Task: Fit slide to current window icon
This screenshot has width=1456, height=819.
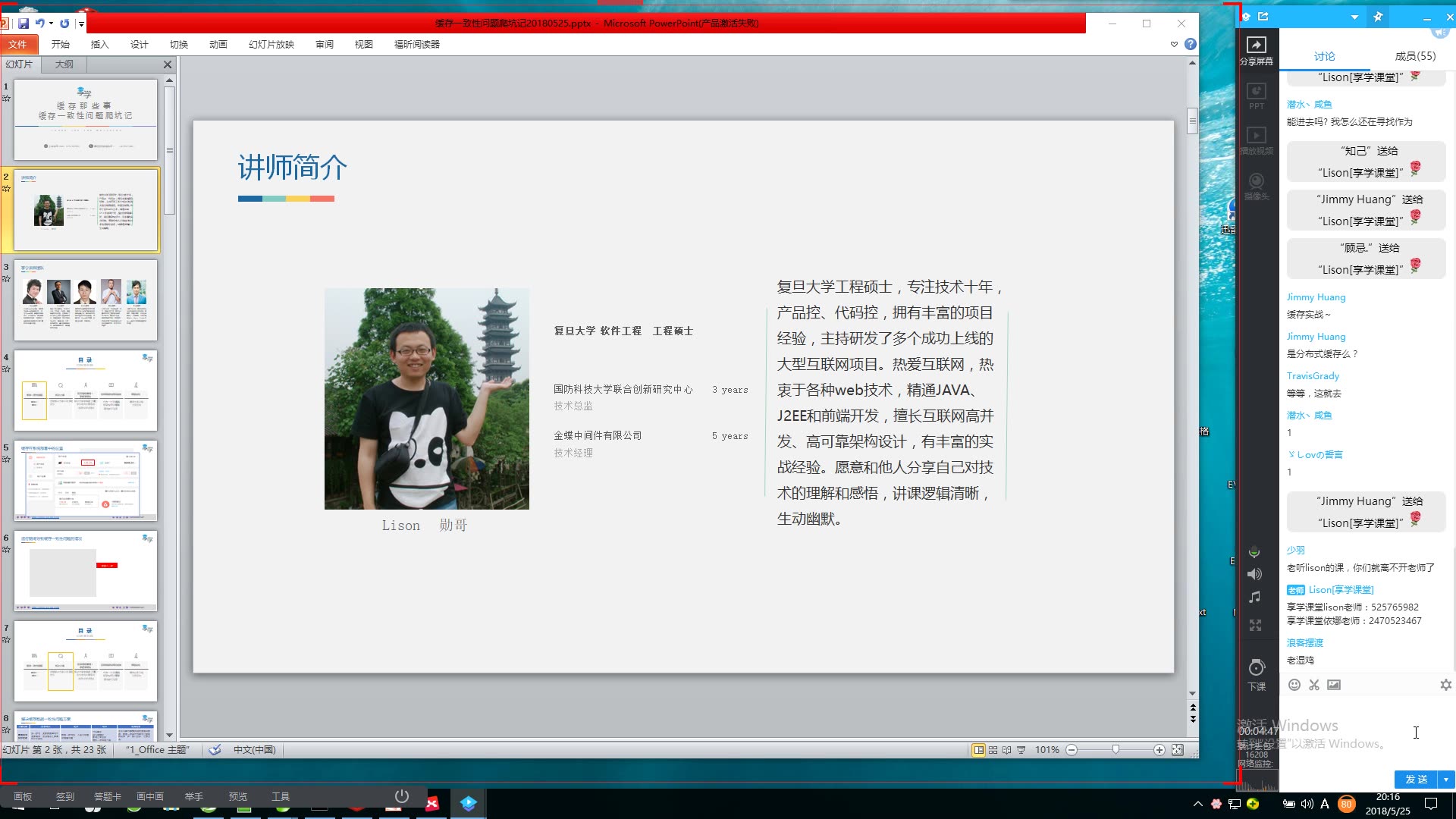Action: point(1177,750)
